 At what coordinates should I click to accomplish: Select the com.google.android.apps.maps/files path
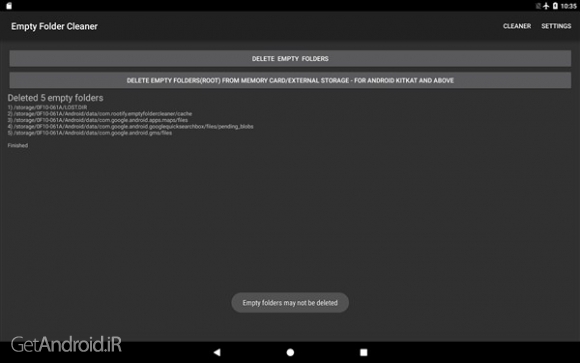click(98, 120)
